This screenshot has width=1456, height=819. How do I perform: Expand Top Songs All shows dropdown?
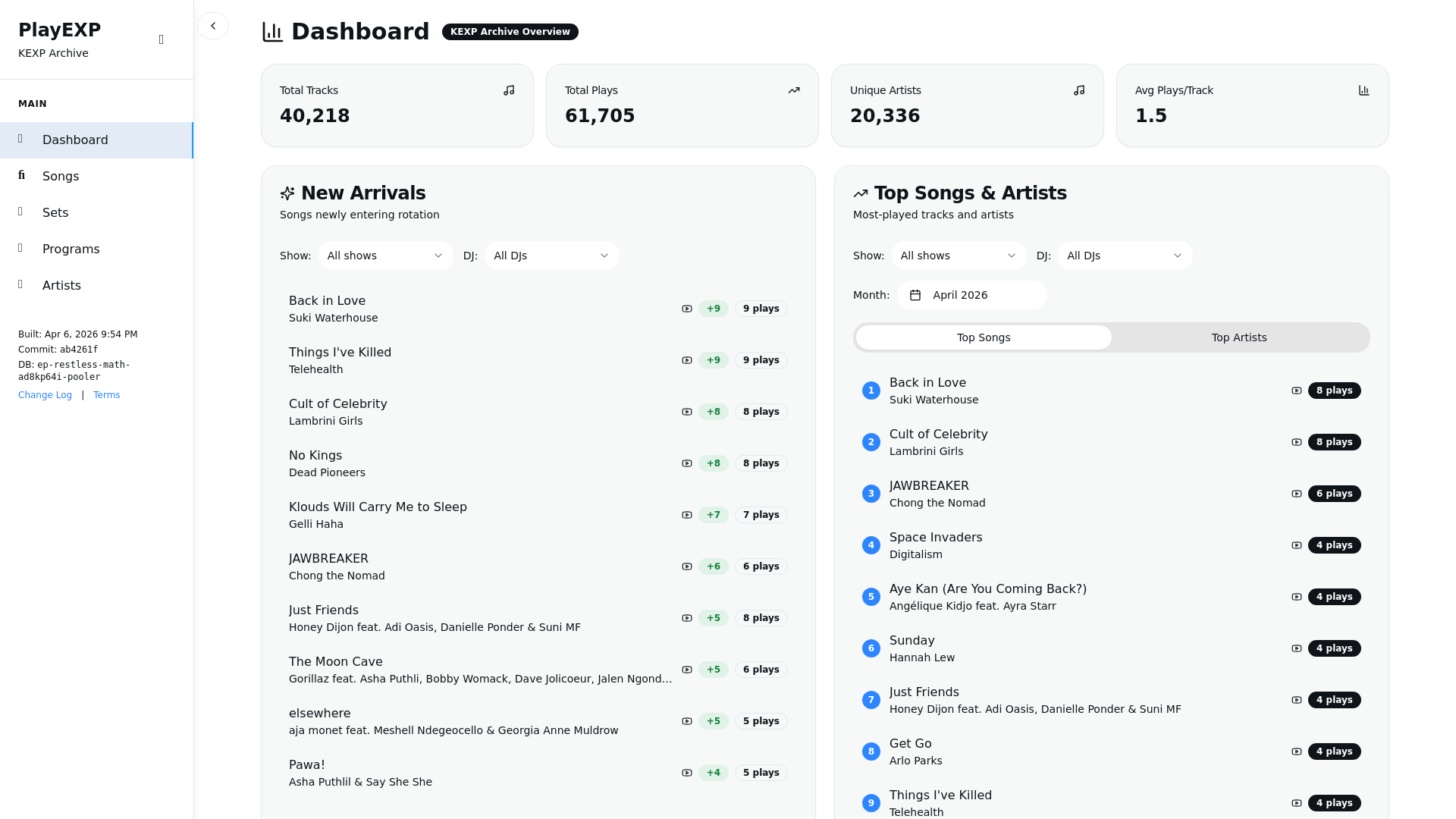pyautogui.click(x=959, y=256)
